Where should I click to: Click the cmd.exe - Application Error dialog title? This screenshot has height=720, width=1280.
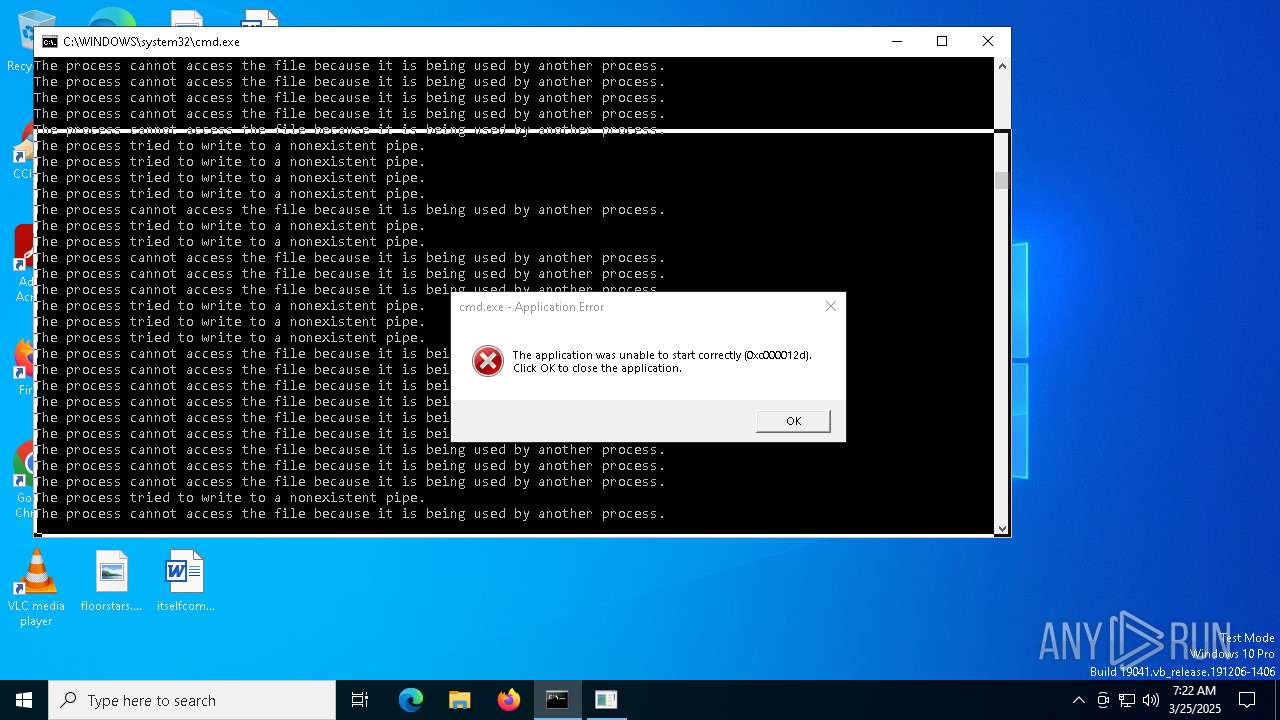[x=531, y=307]
